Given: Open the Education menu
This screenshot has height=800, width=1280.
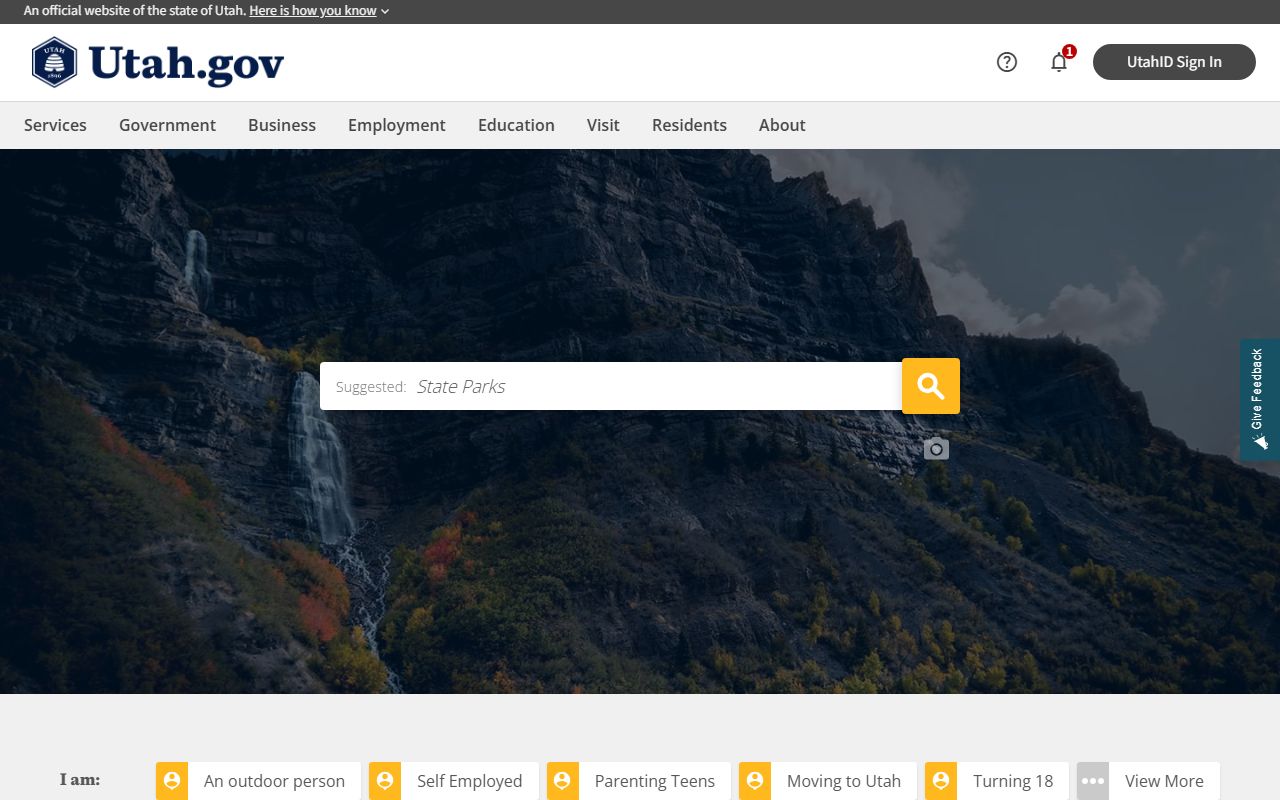Looking at the screenshot, I should pos(516,125).
